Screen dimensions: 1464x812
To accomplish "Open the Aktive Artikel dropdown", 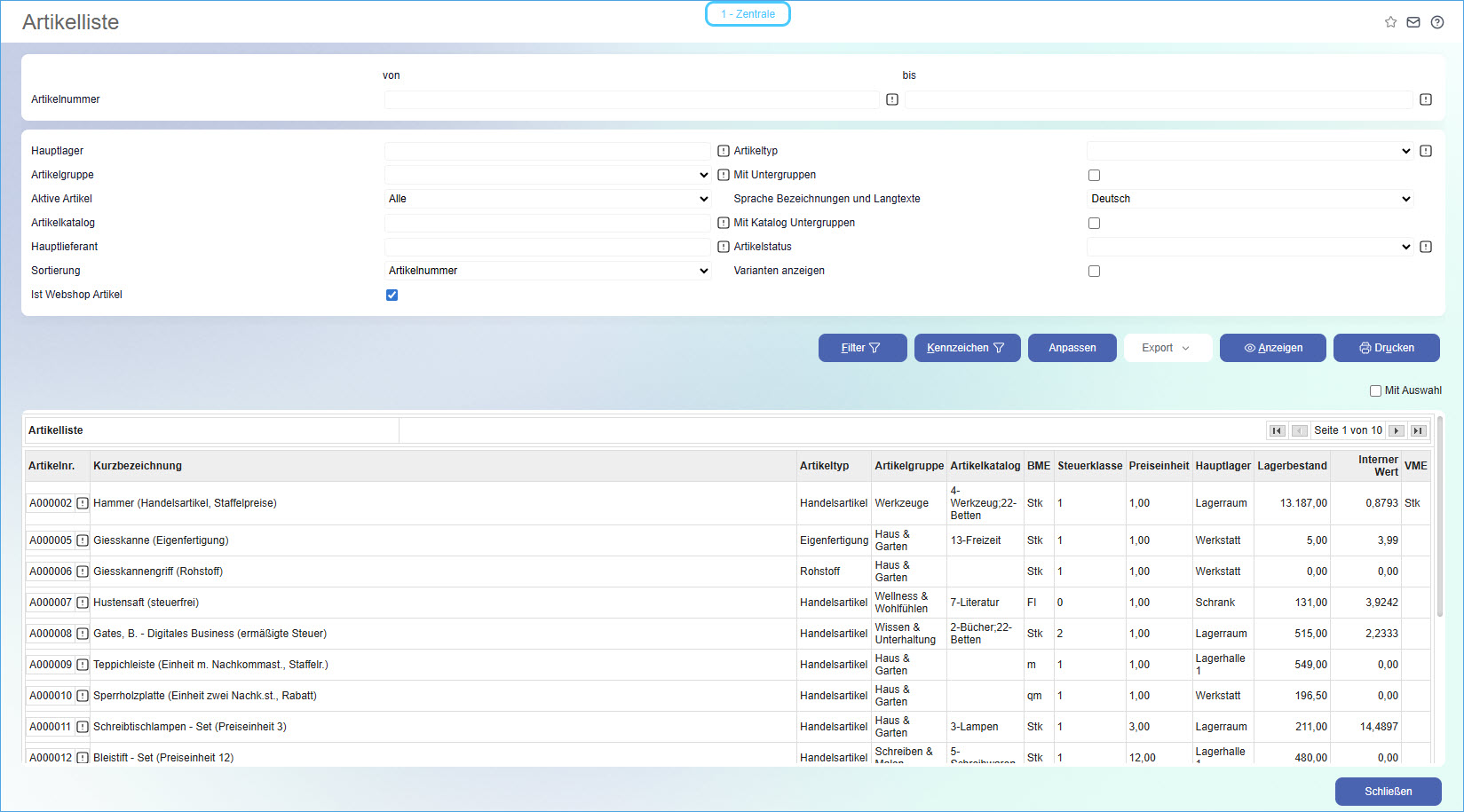I will pyautogui.click(x=548, y=199).
